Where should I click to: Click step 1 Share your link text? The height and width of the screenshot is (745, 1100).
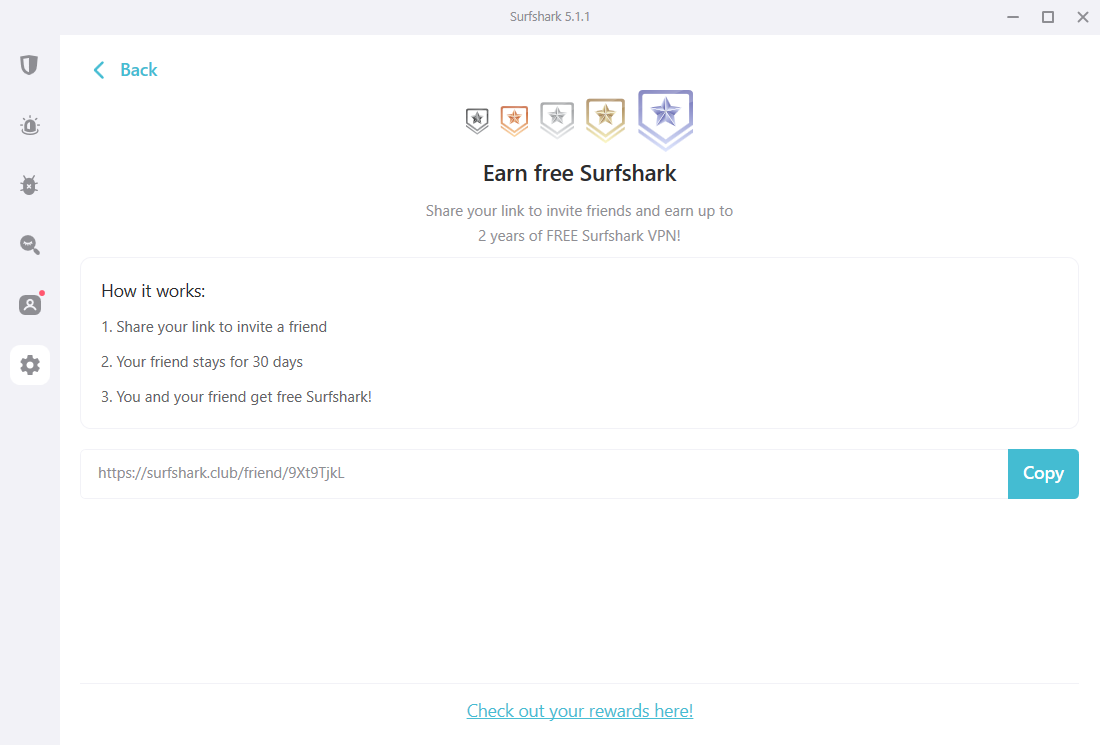[x=214, y=327]
